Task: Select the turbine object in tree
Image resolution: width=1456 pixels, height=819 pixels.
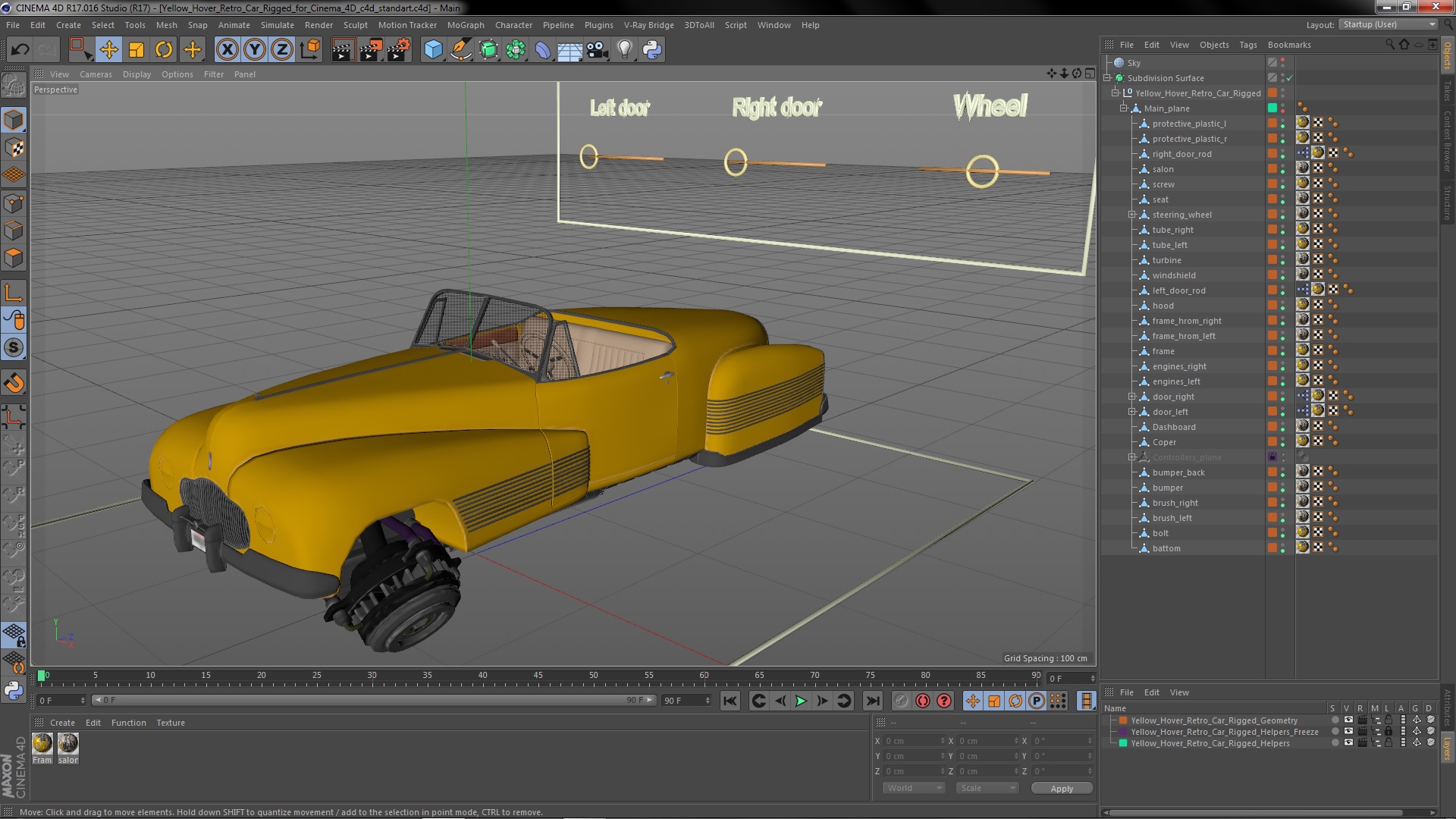Action: click(x=1166, y=260)
